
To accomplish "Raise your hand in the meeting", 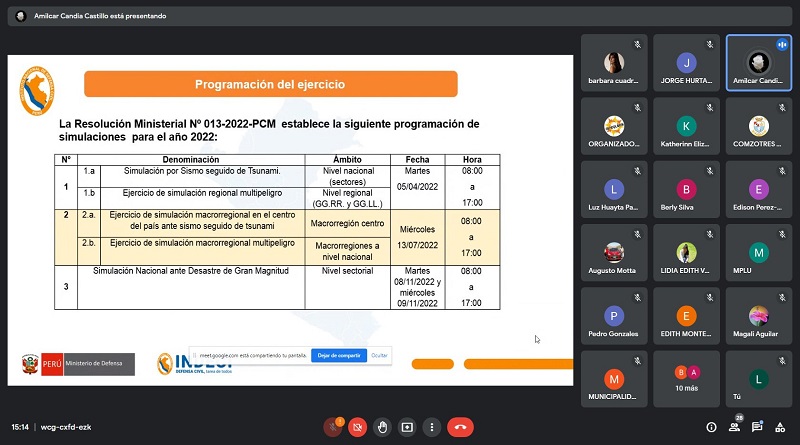I will [382, 427].
